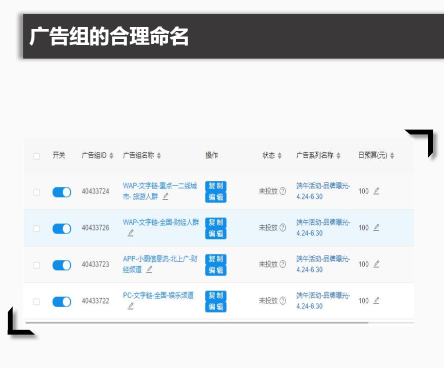Screen dimensions: 444x368
Task: Turn off the switch for ad group 40433722
Action: [x=62, y=302]
